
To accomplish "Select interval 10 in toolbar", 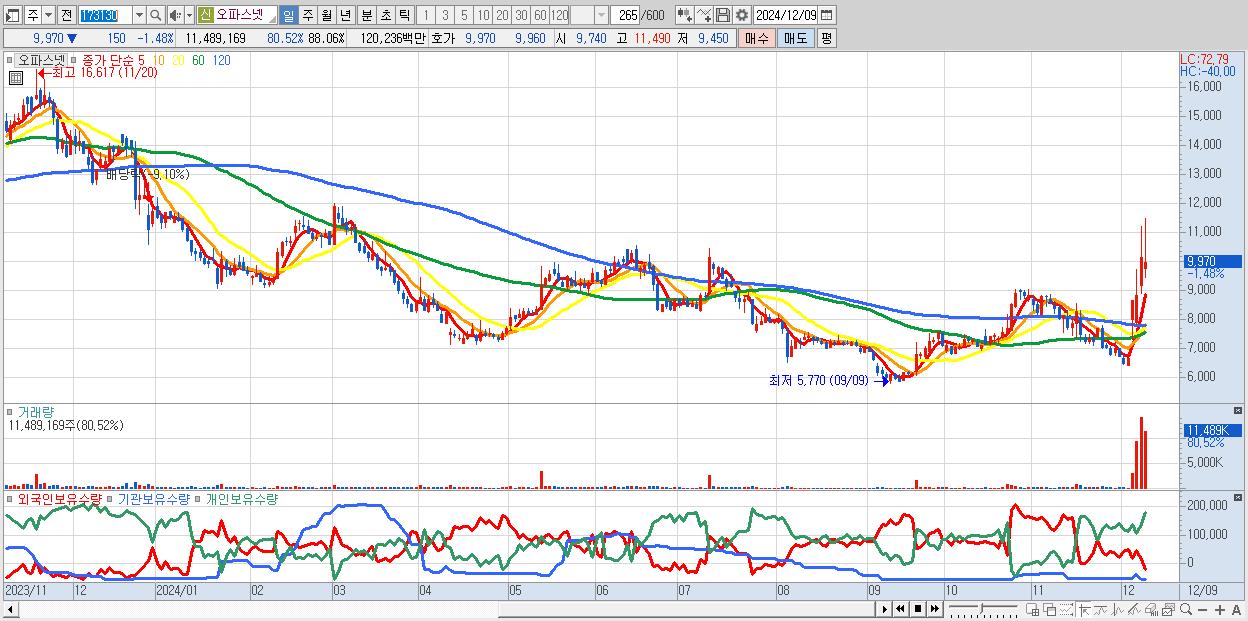I will click(483, 15).
